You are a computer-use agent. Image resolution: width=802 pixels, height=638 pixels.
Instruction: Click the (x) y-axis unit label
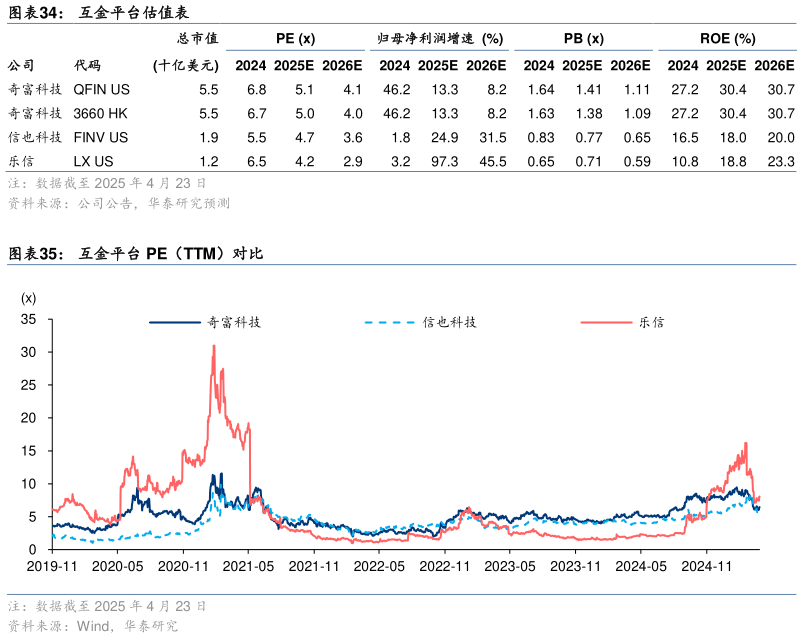click(29, 298)
